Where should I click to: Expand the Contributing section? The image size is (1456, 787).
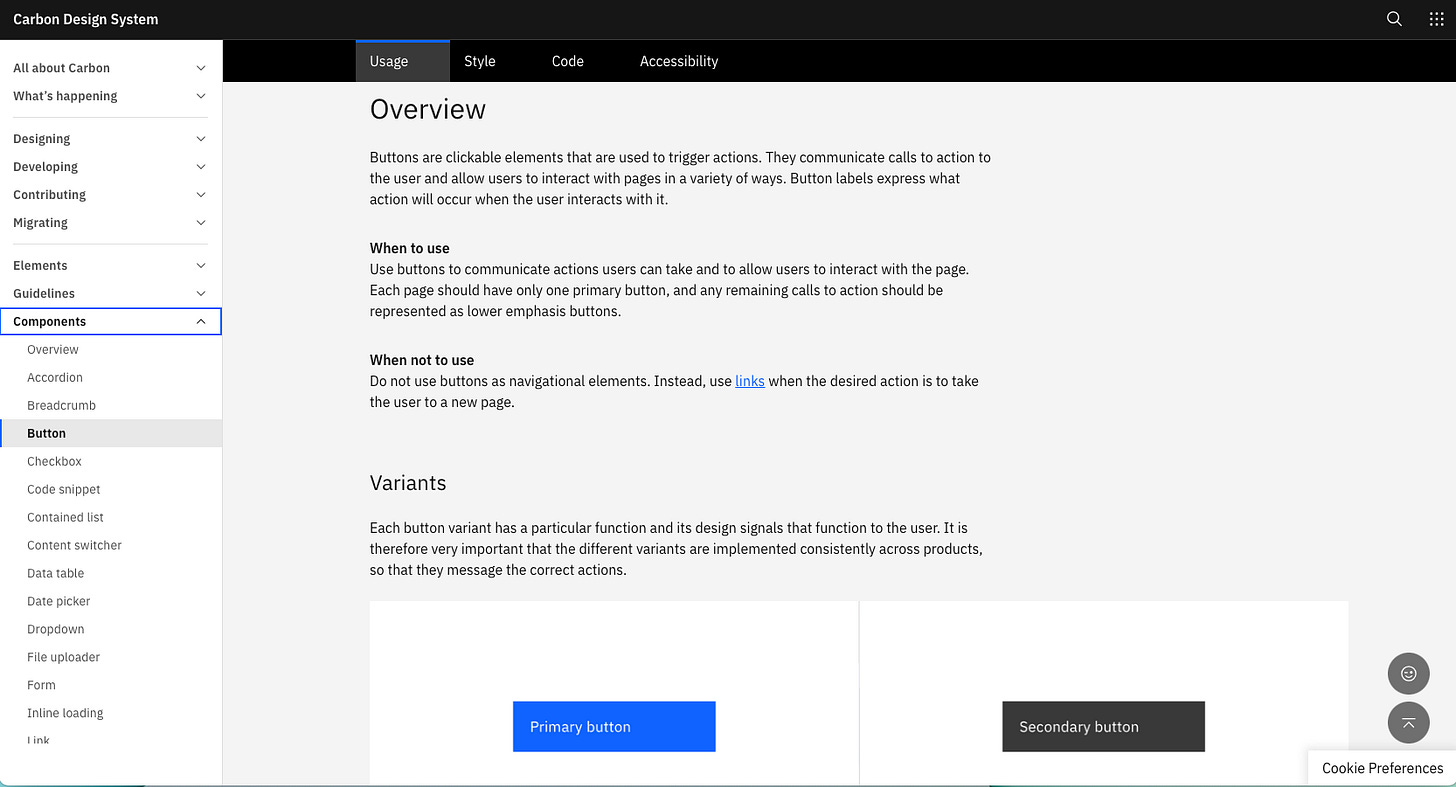pyautogui.click(x=110, y=195)
